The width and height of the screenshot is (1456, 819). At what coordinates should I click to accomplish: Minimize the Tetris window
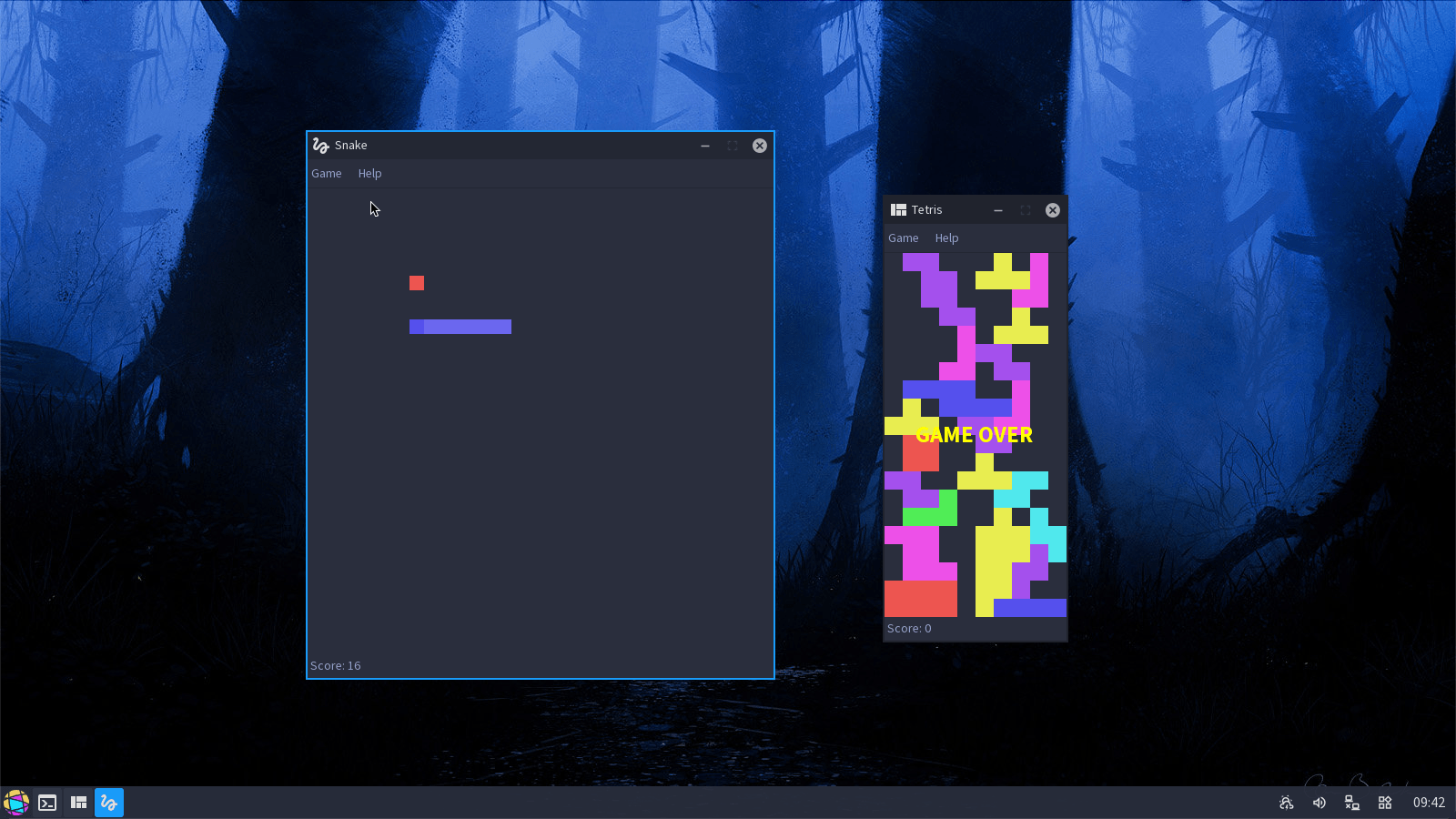[x=998, y=210]
